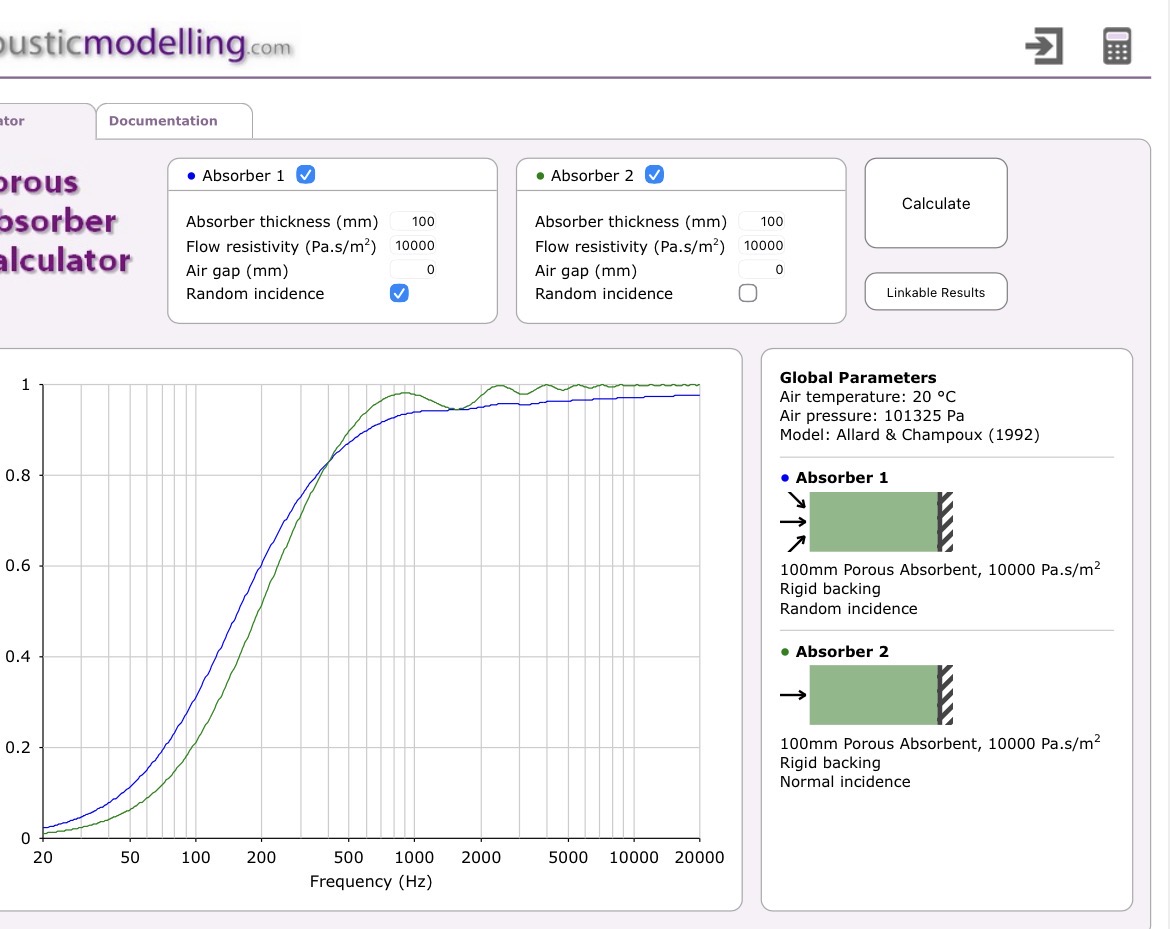This screenshot has height=929, width=1170.
Task: Click the acousticmodelling.com site logo
Action: tap(146, 44)
